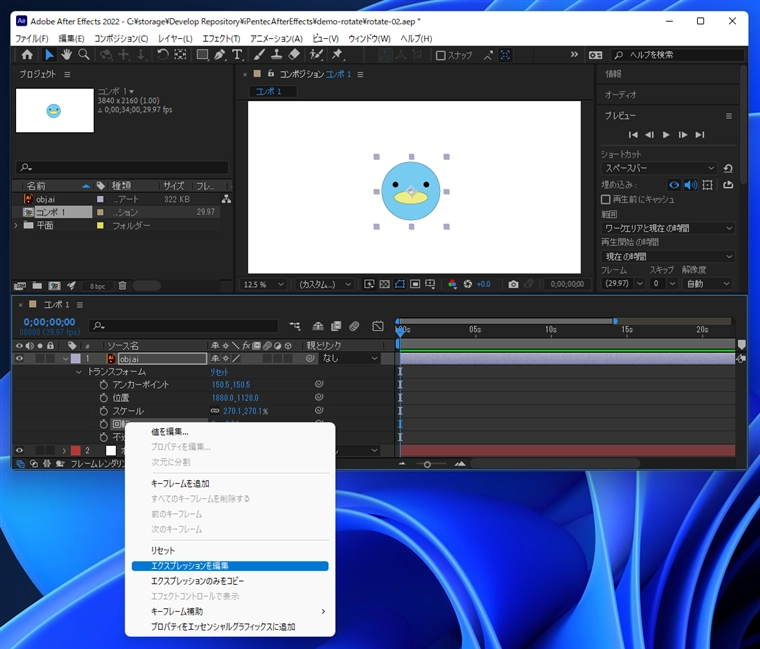Screen dimensions: 760x649
Task: Open frame rate 29.97 dropdown
Action: (x=623, y=284)
